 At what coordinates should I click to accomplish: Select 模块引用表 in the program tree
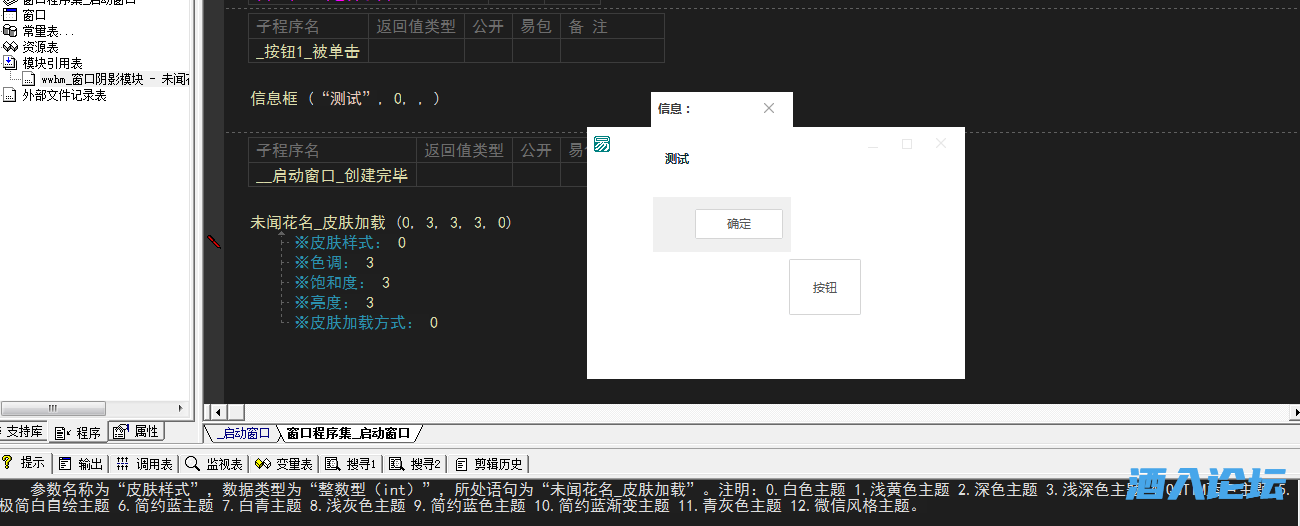point(52,63)
